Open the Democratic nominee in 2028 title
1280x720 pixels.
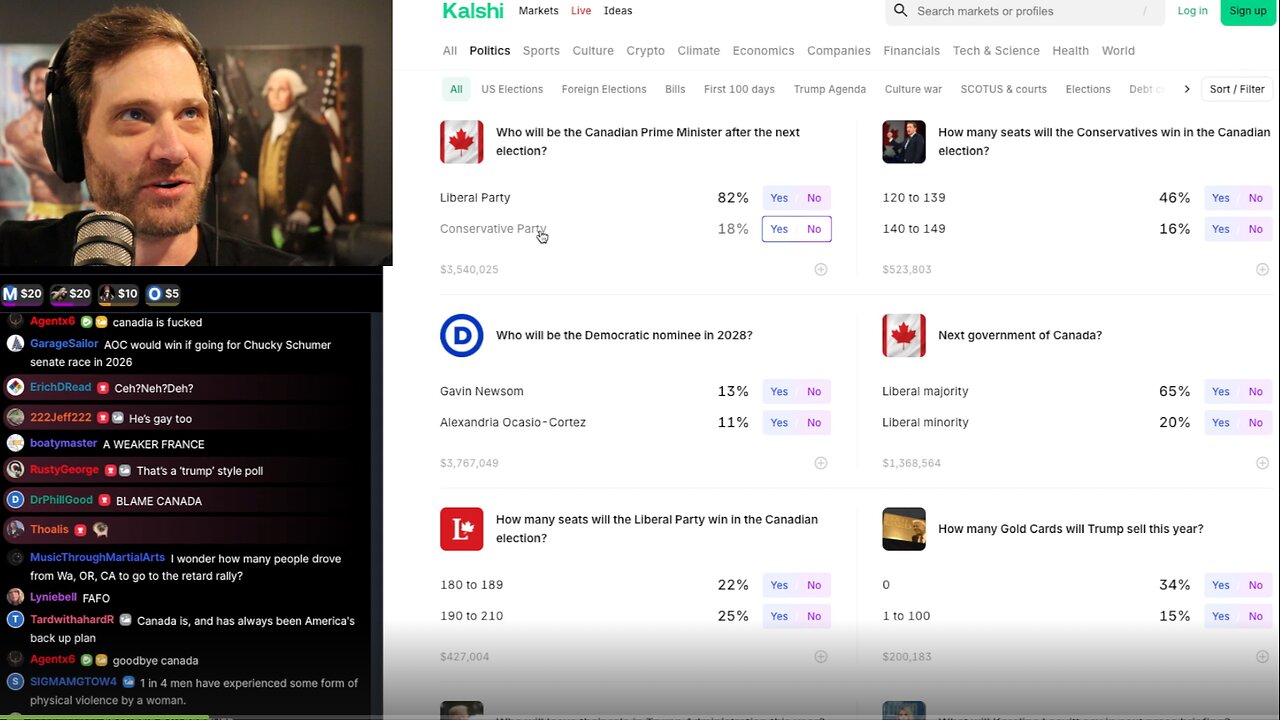624,336
